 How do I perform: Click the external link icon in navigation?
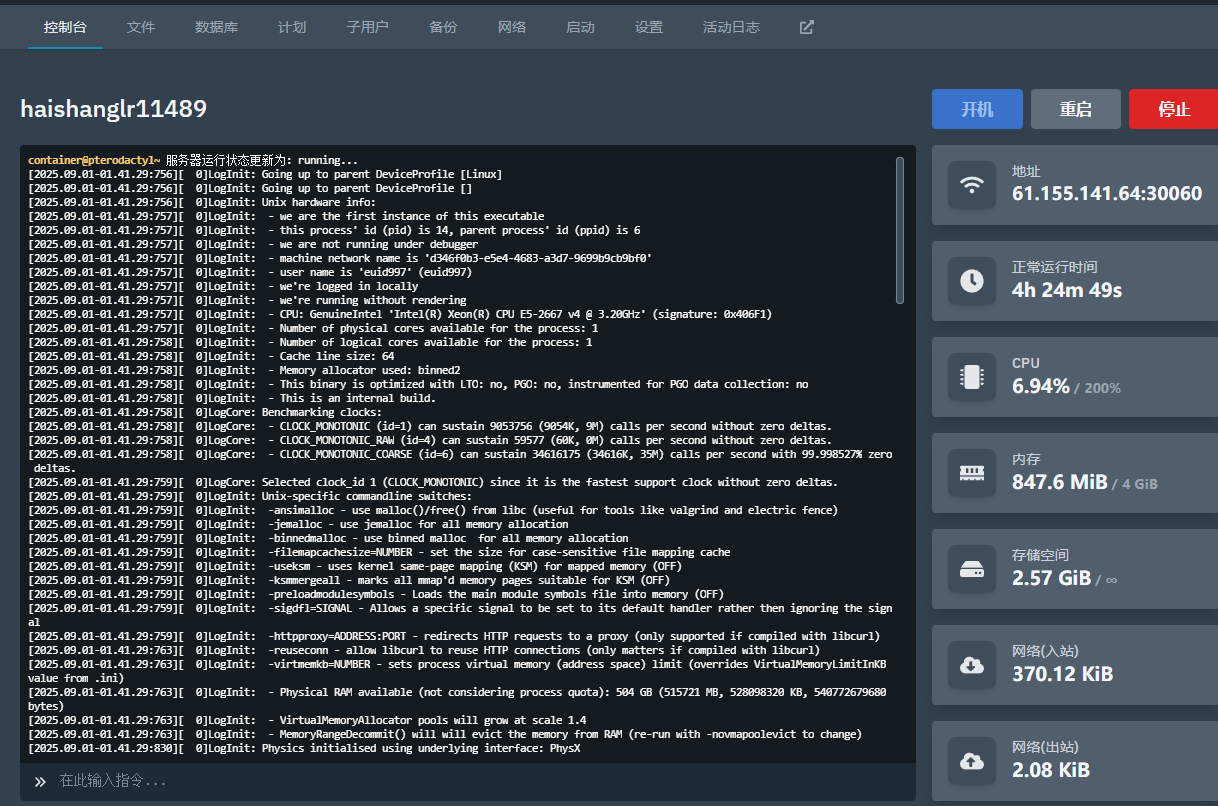(x=807, y=27)
